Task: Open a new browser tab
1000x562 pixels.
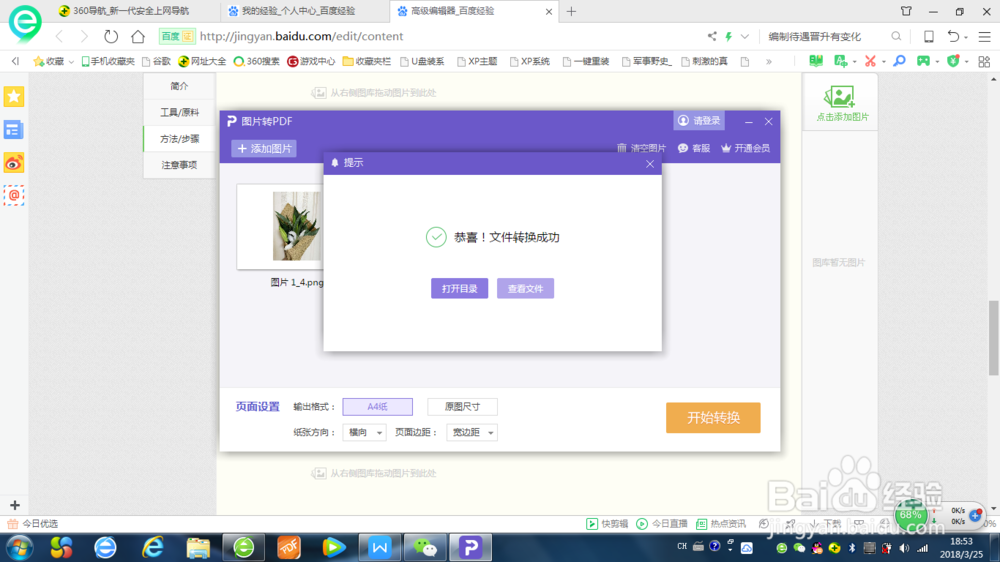Action: 571,11
